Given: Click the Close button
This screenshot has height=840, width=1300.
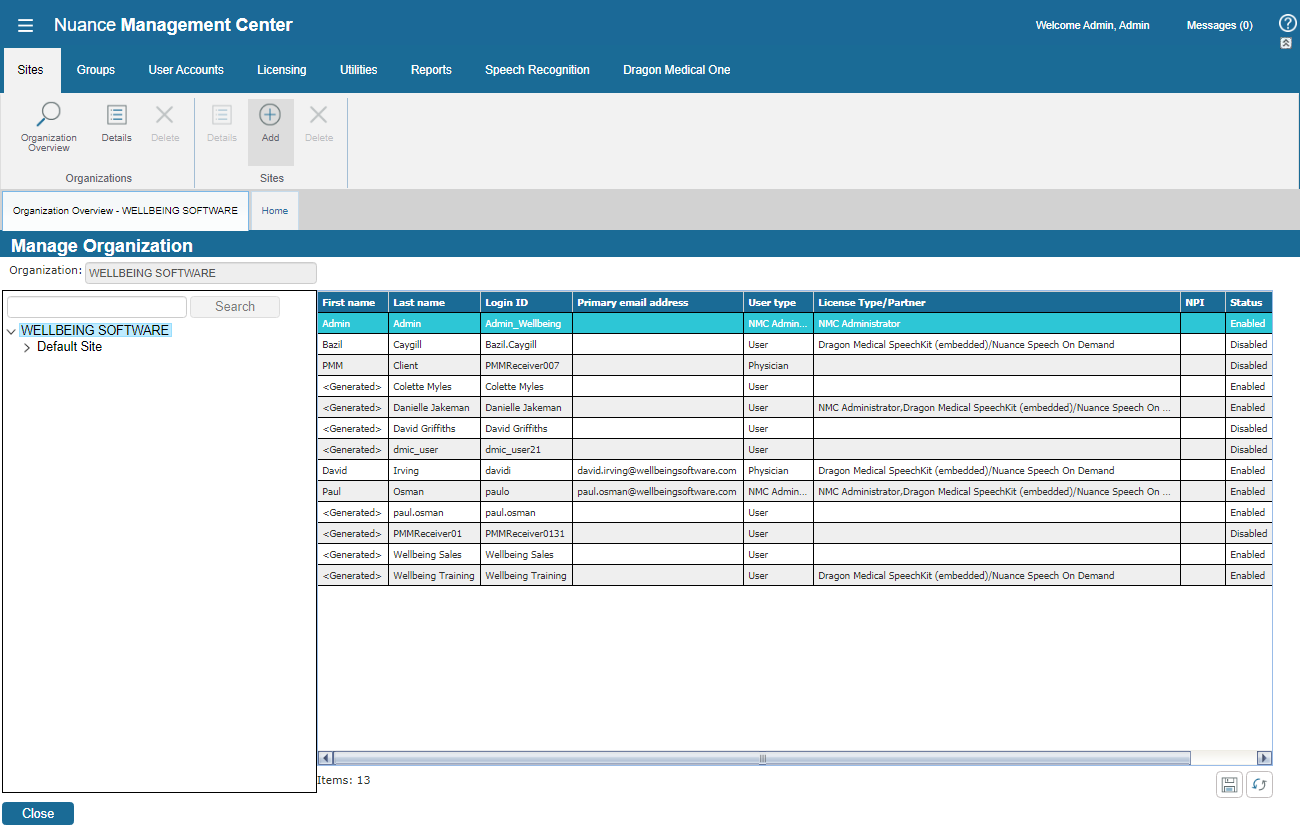Looking at the screenshot, I should [x=38, y=813].
